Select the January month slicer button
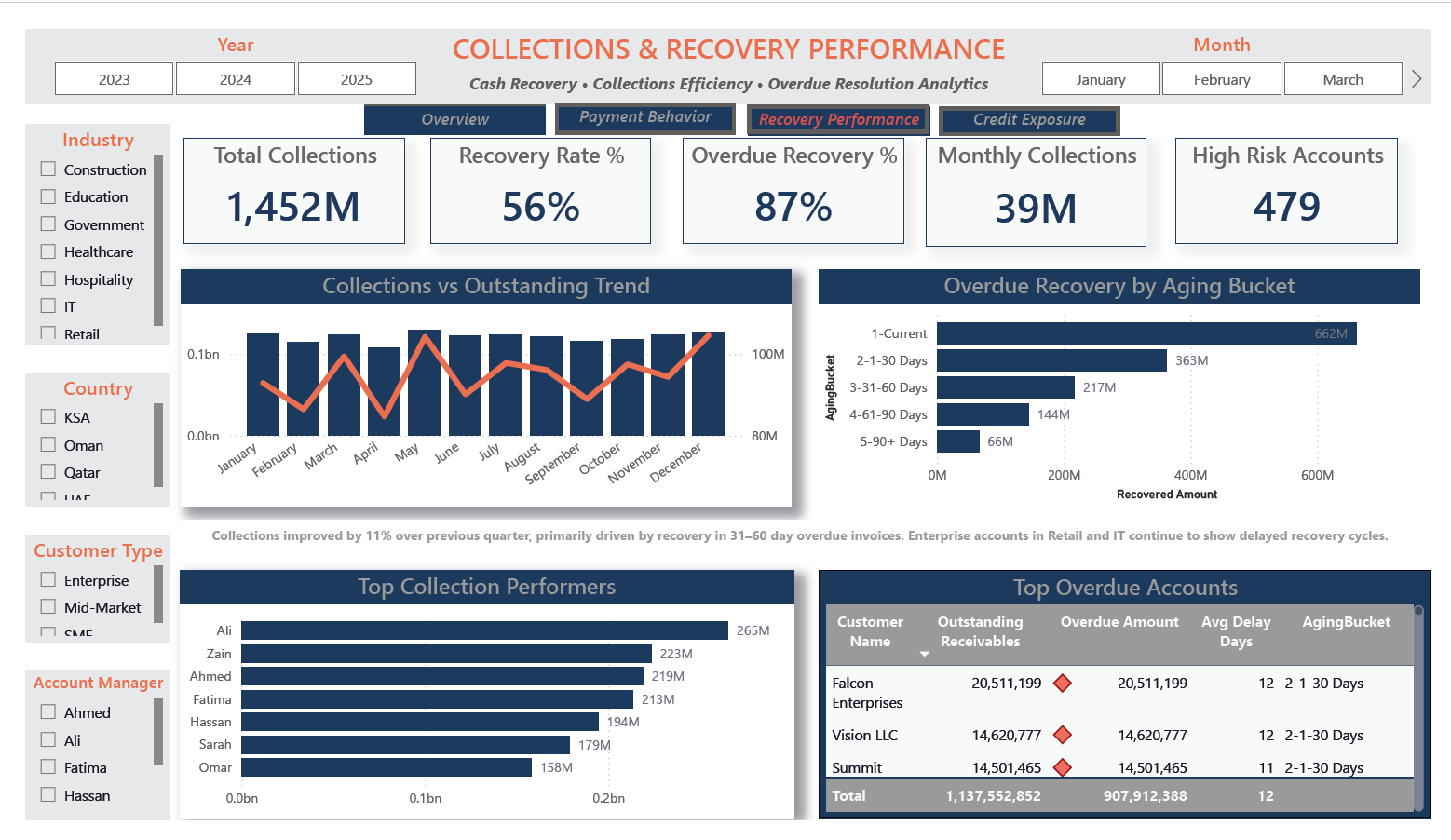Image resolution: width=1451 pixels, height=840 pixels. pos(1101,79)
